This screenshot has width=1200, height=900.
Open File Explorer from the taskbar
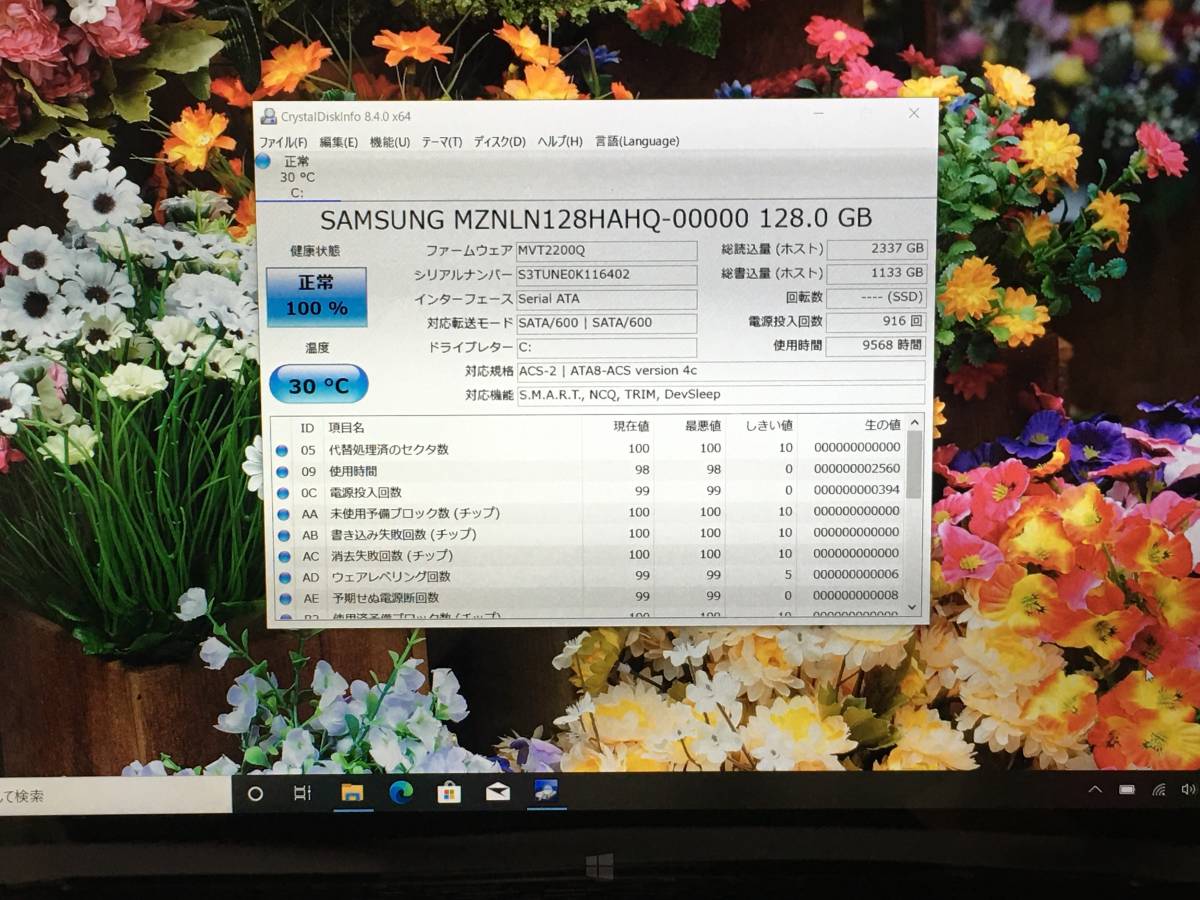(352, 792)
